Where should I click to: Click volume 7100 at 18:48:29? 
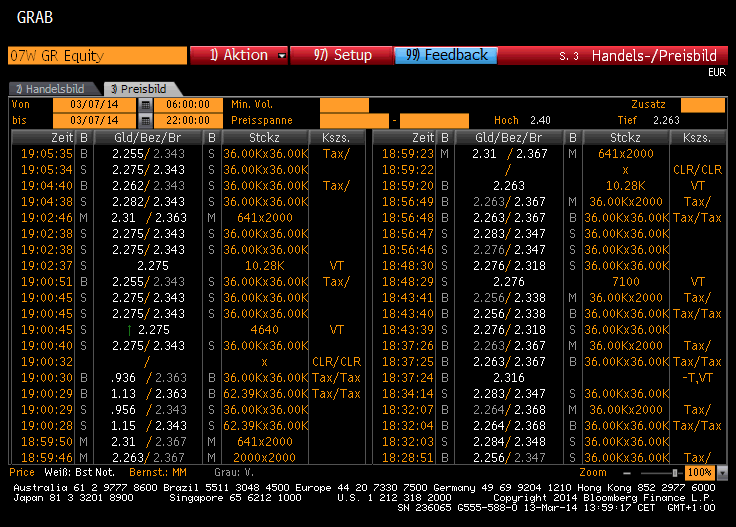pos(626,282)
